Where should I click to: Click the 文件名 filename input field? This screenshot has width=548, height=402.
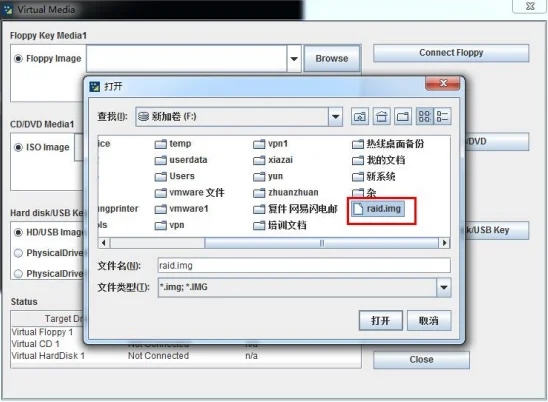[304, 265]
